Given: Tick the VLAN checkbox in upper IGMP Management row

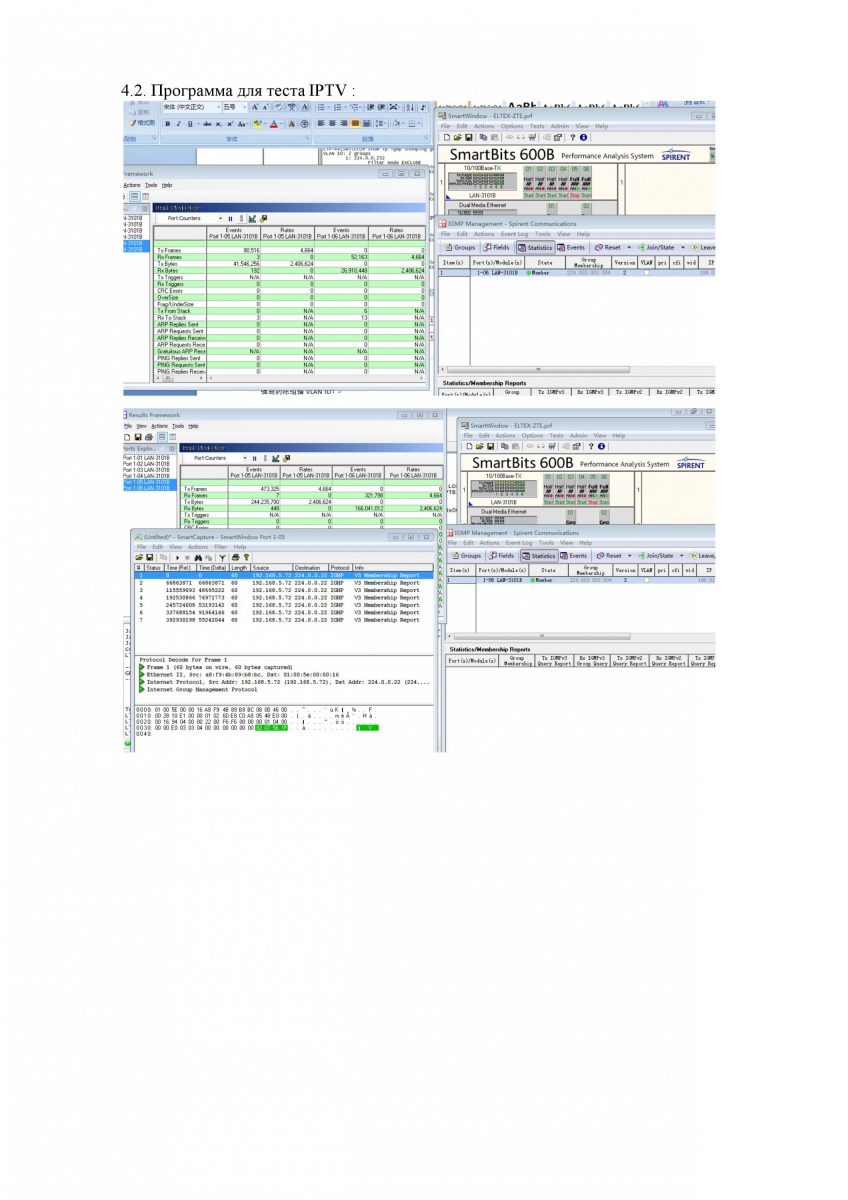Looking at the screenshot, I should [646, 272].
